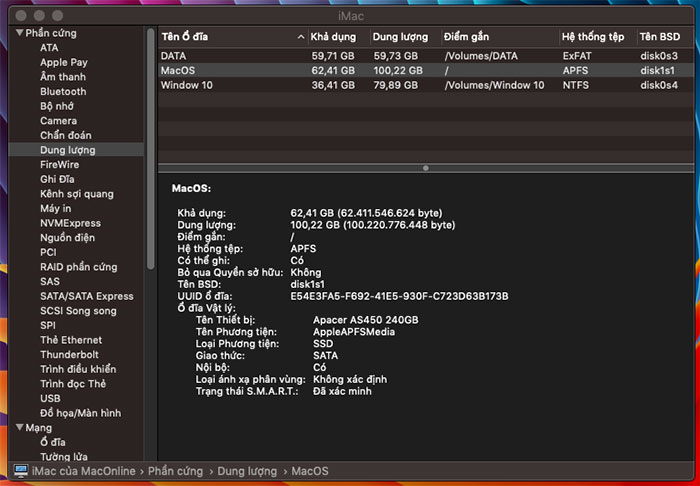Select Thunderbolt in sidebar

tap(69, 355)
